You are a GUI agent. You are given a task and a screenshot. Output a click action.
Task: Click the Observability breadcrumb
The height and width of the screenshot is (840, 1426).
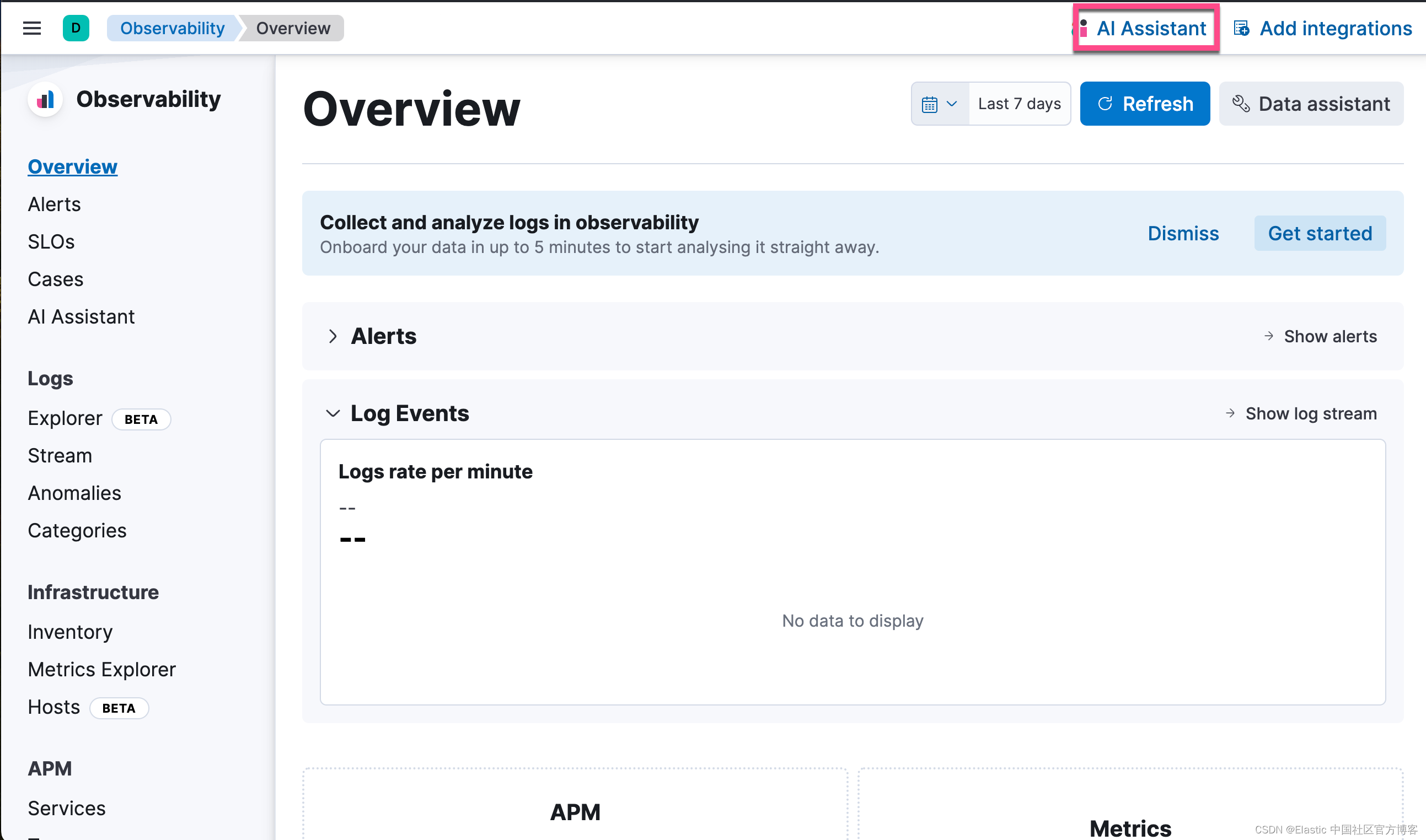point(172,28)
